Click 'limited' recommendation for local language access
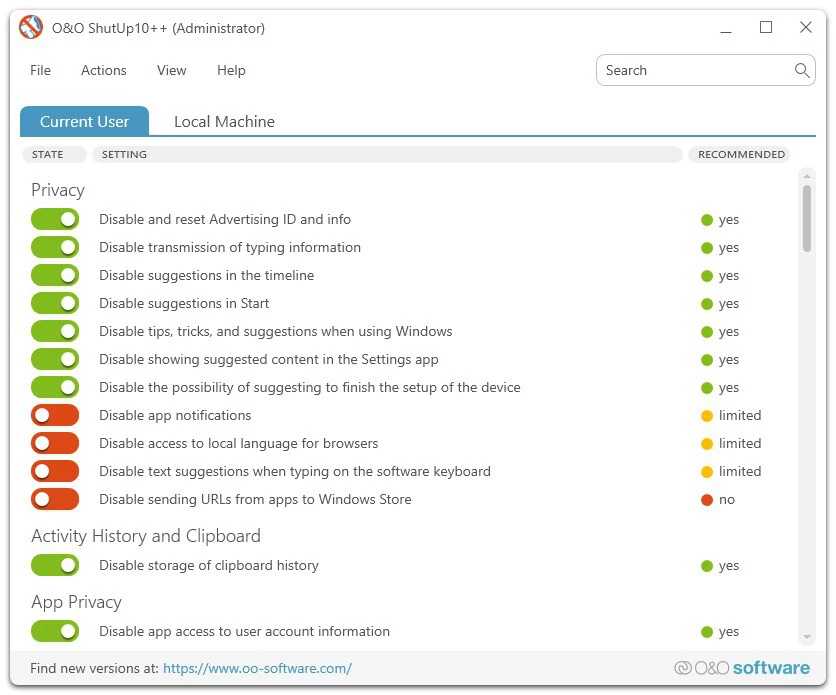The image size is (836, 695). pyautogui.click(x=731, y=443)
